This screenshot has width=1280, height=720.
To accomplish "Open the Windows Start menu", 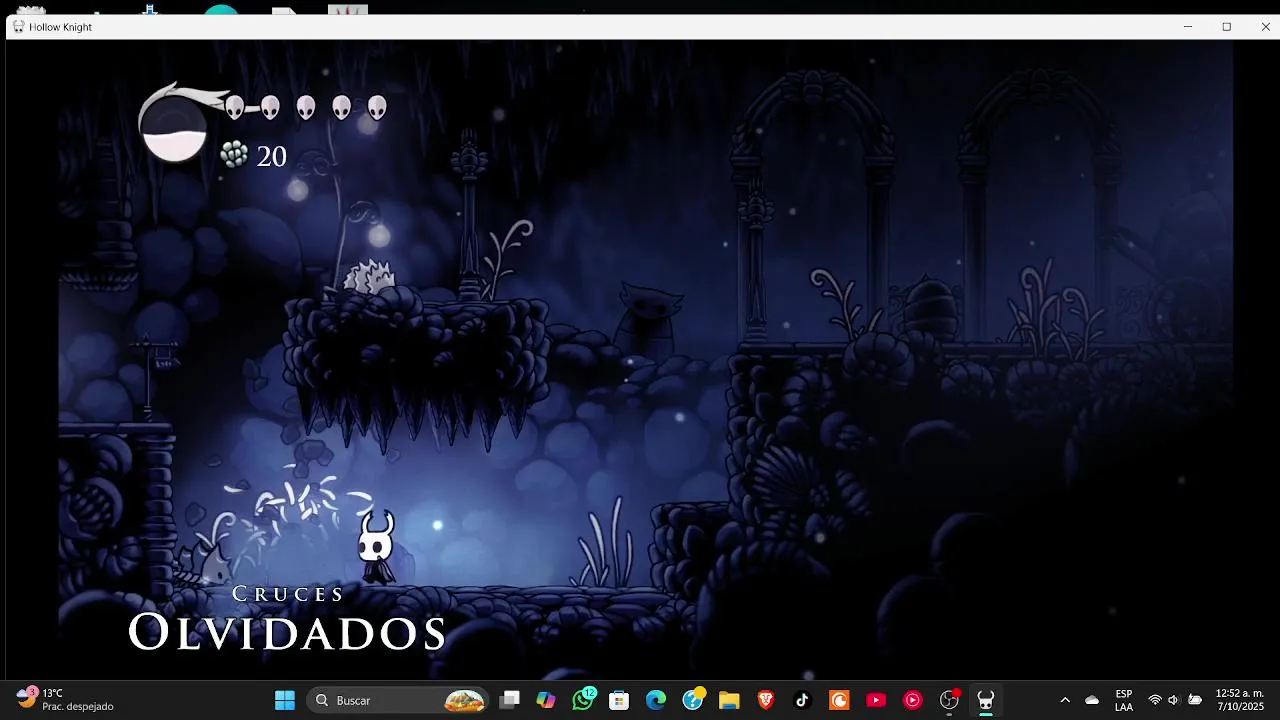I will pyautogui.click(x=285, y=700).
